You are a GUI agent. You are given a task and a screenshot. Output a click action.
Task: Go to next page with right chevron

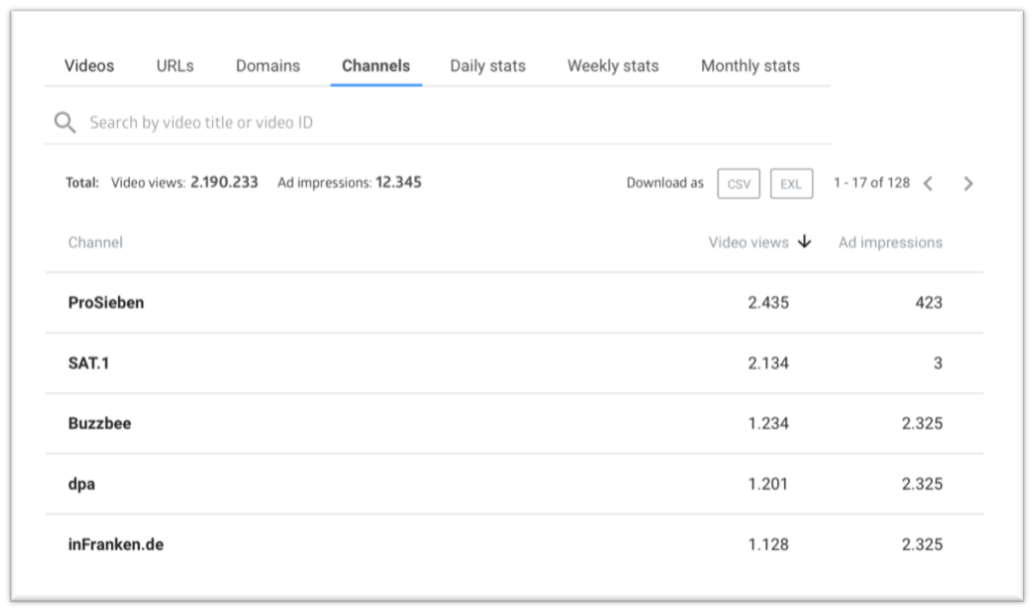[x=968, y=184]
